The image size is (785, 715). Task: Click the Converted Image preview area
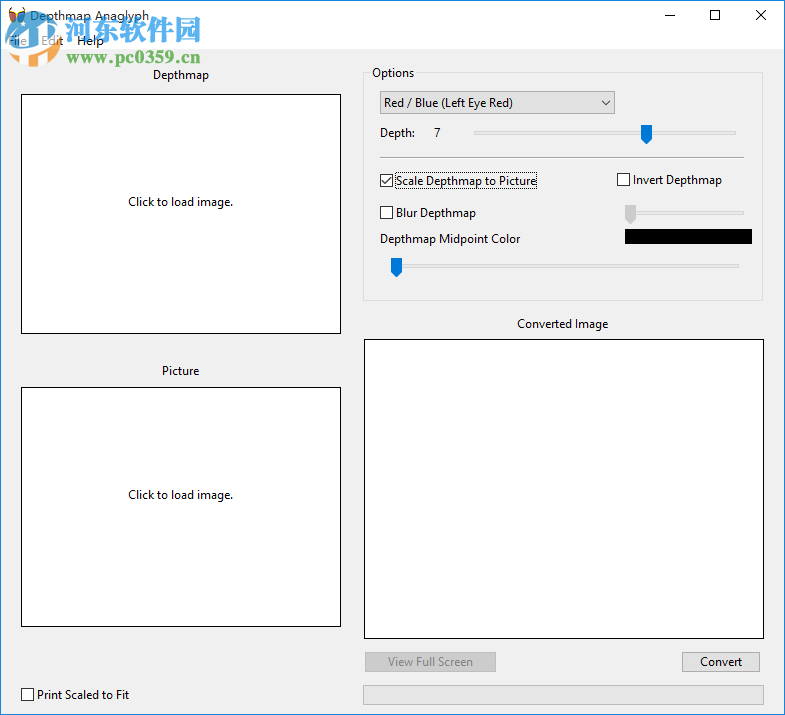564,489
